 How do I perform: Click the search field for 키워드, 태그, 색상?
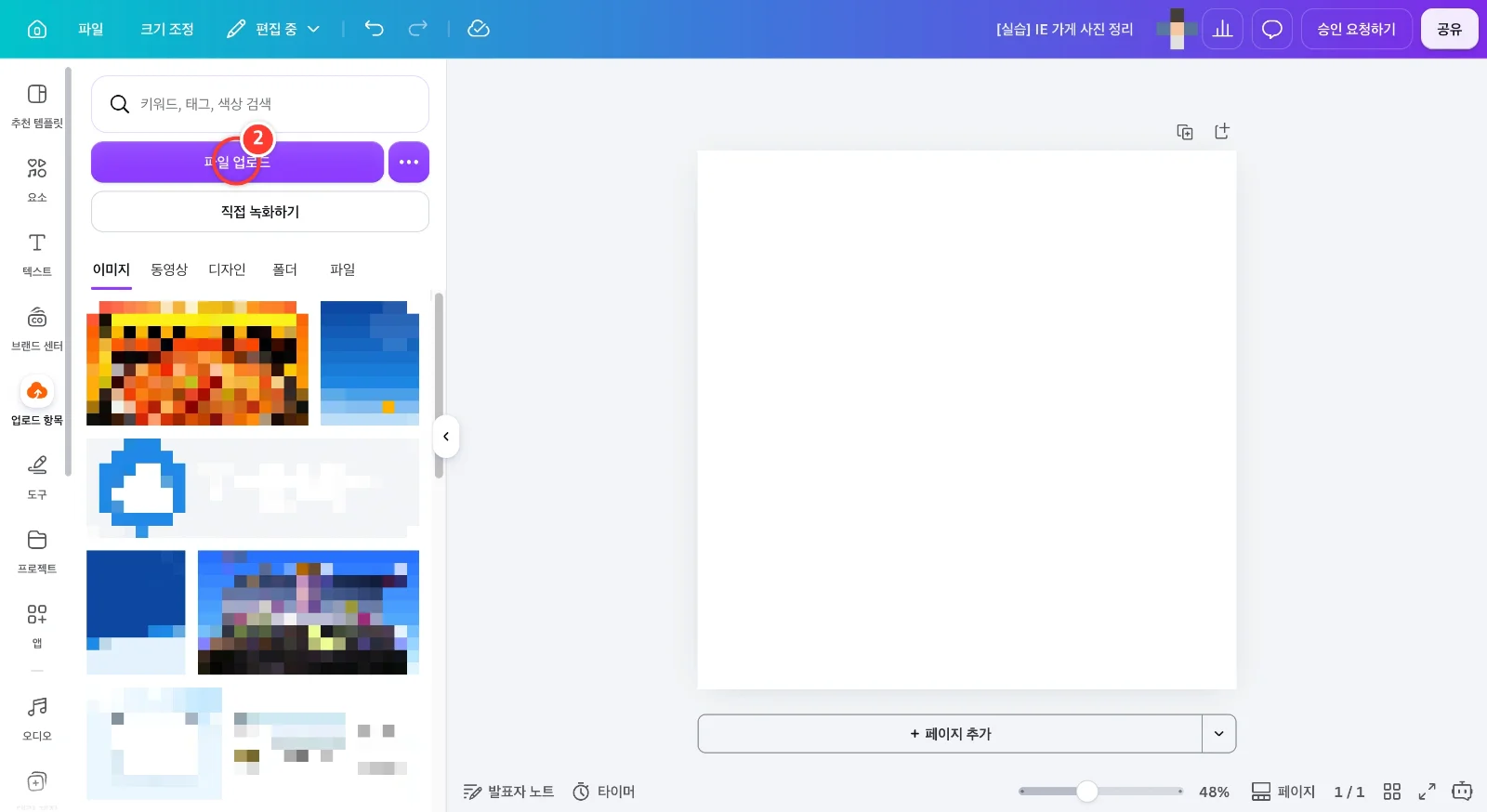(x=260, y=104)
